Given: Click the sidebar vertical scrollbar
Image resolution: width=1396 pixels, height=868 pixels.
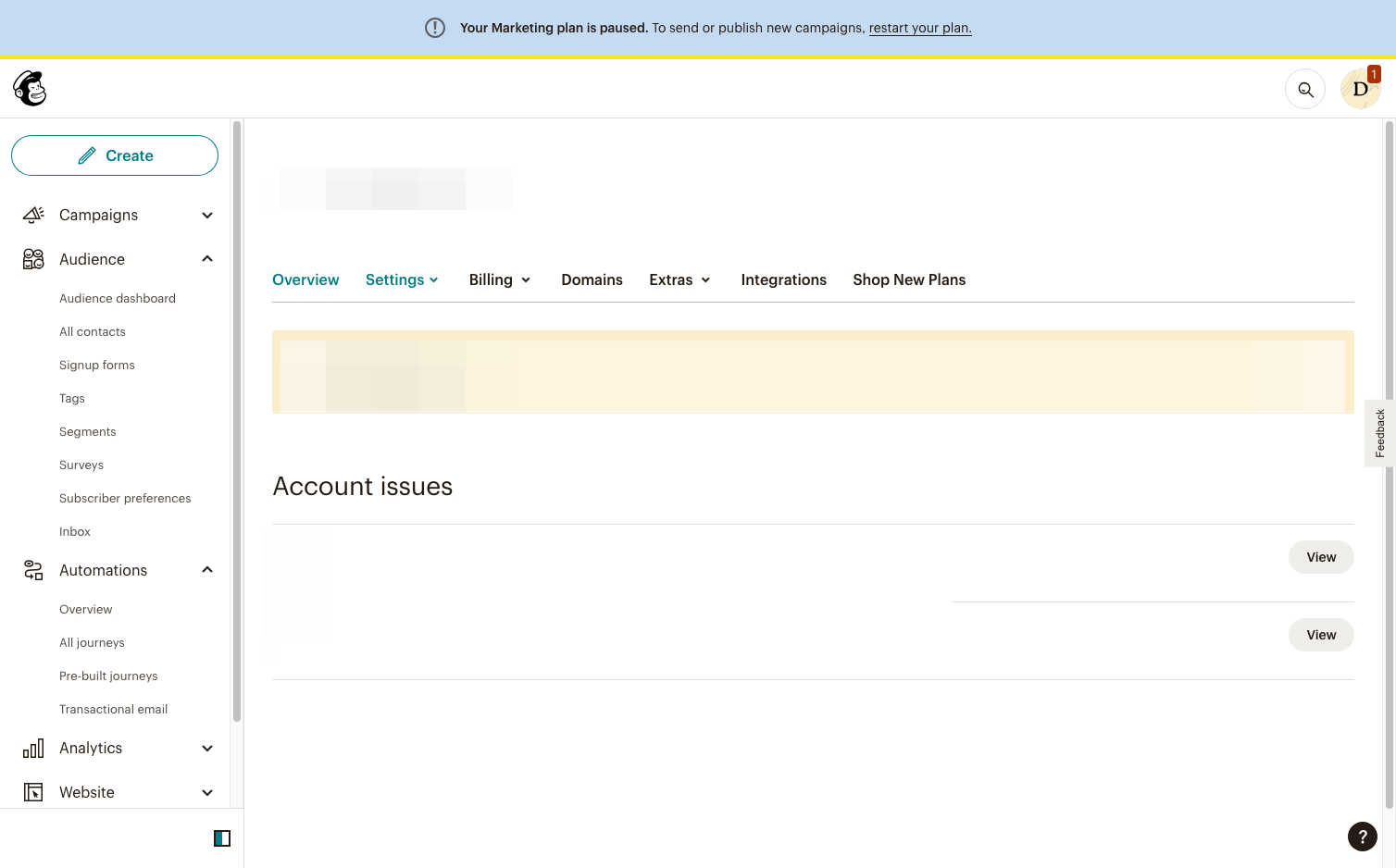Looking at the screenshot, I should coord(237,421).
